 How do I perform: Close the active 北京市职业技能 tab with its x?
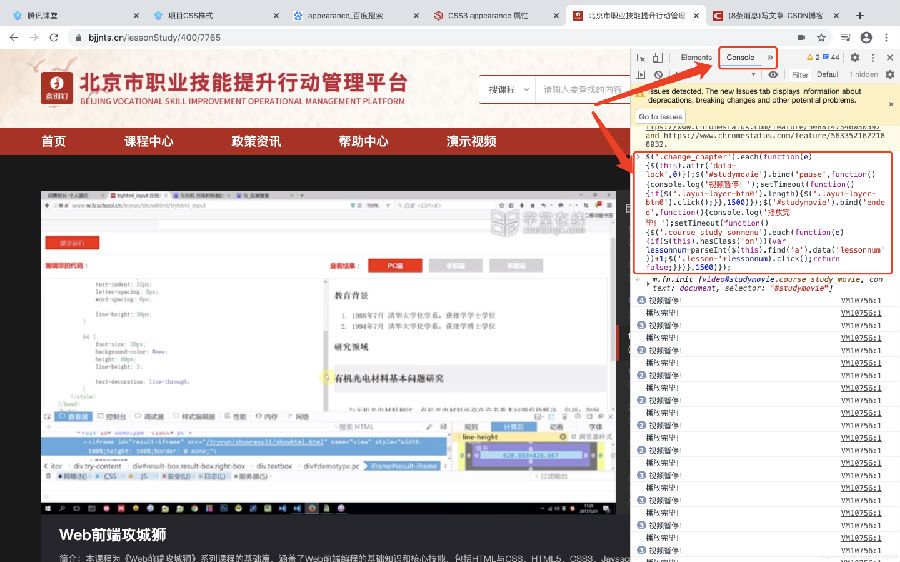pyautogui.click(x=696, y=15)
